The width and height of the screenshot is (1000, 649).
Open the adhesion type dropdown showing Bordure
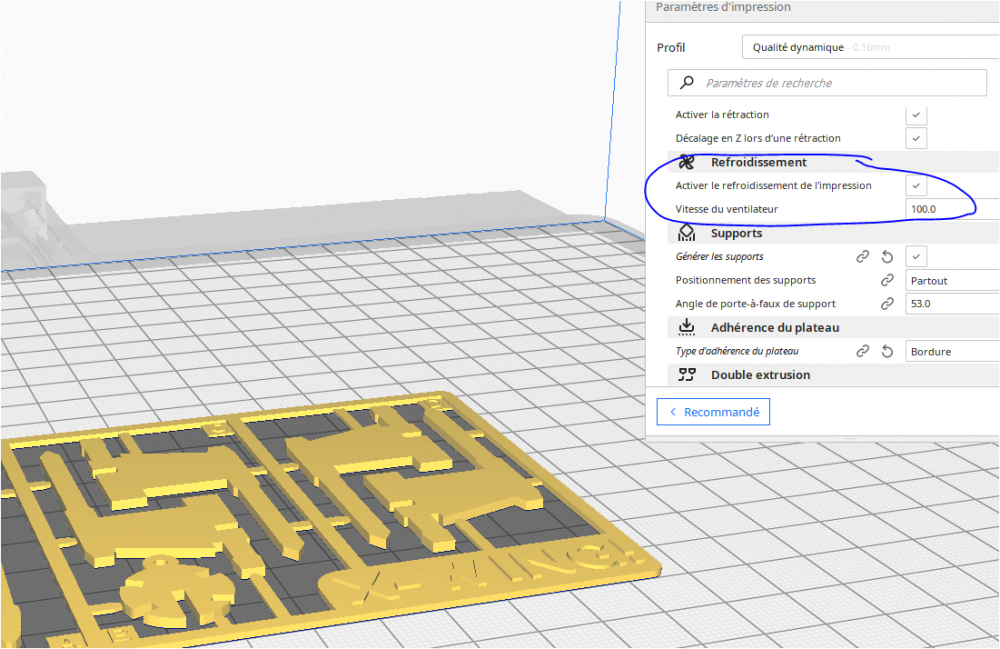pyautogui.click(x=952, y=351)
